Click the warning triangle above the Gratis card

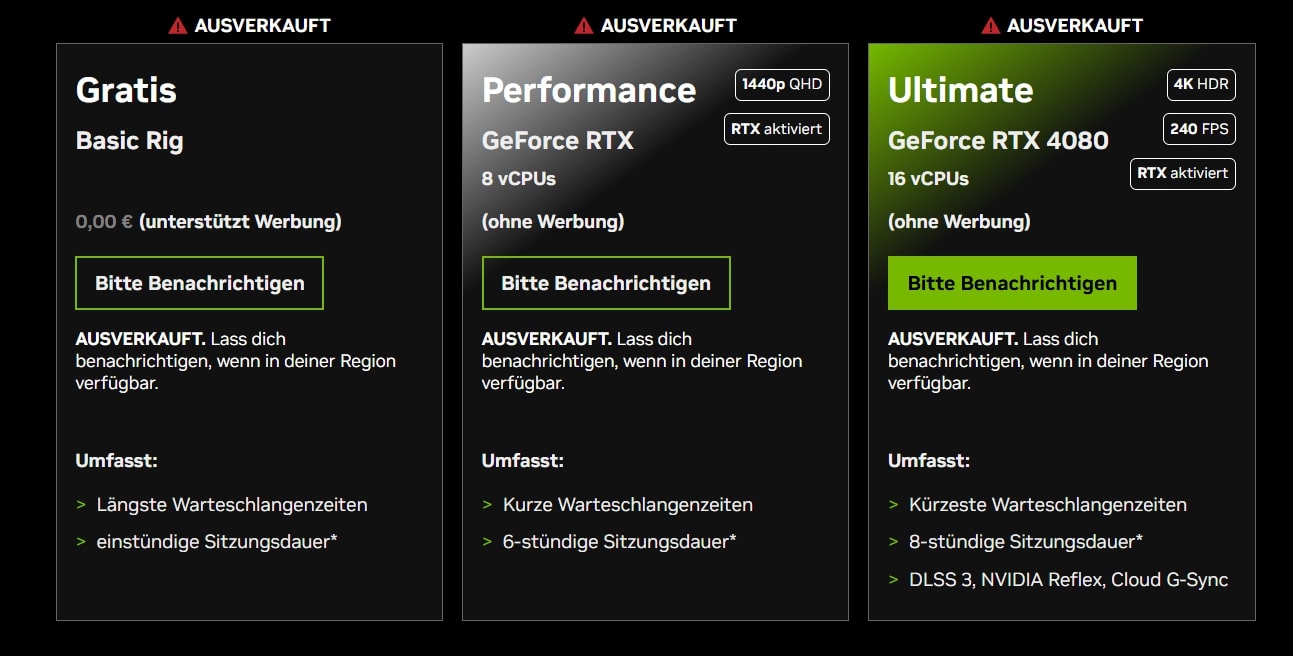pyautogui.click(x=177, y=26)
